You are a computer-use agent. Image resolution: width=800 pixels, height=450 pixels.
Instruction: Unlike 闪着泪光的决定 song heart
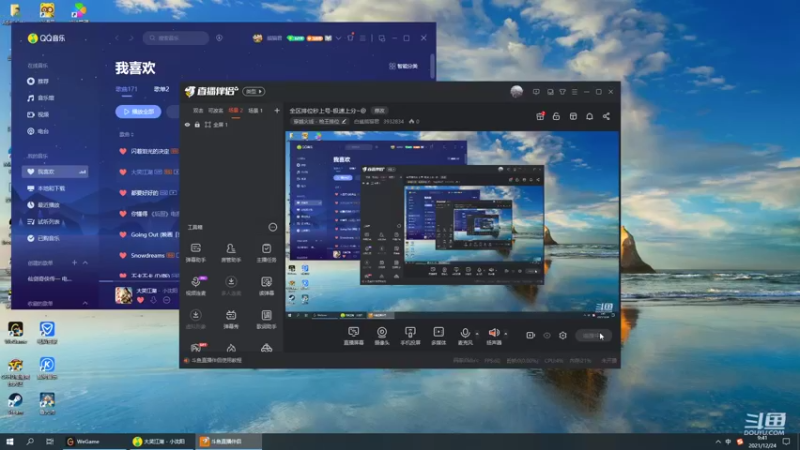tap(122, 151)
